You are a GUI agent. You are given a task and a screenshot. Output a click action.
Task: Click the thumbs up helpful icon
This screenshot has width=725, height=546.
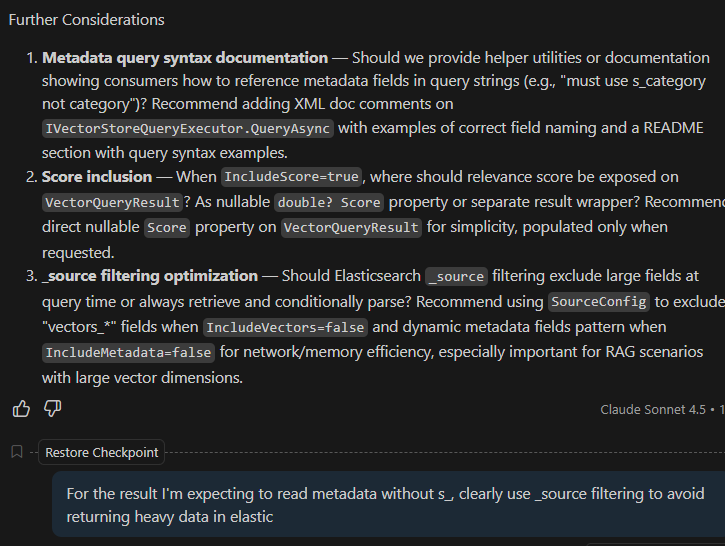click(21, 408)
